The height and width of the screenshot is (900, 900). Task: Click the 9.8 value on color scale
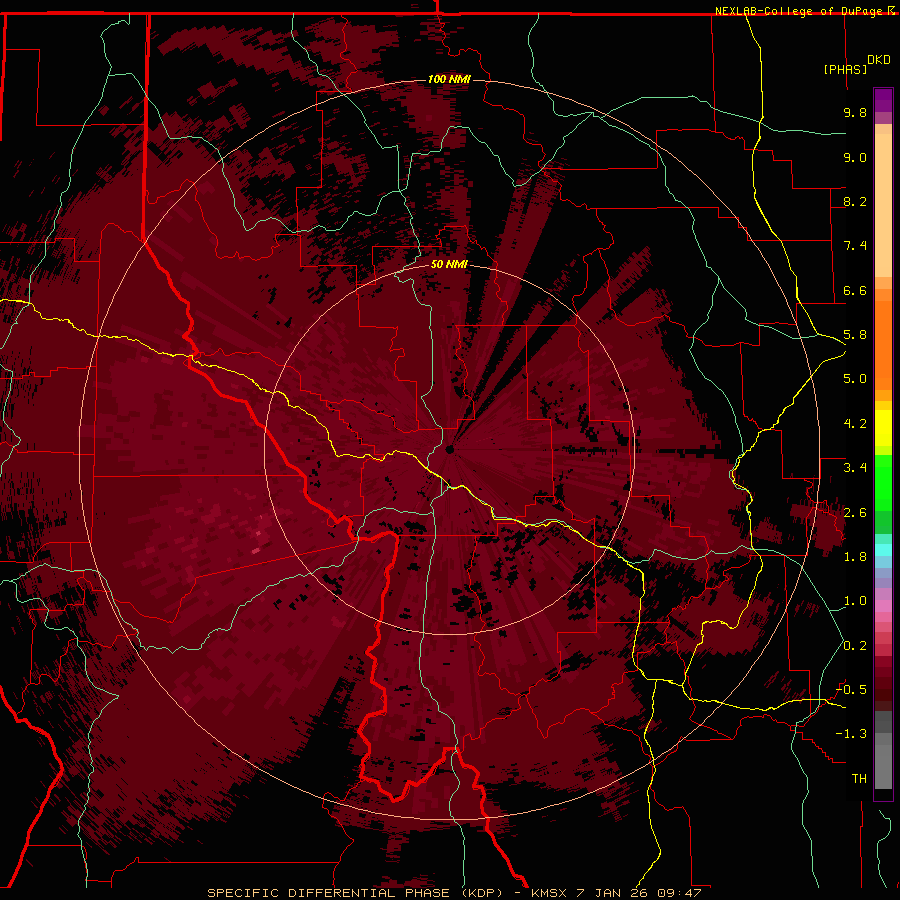(x=855, y=112)
